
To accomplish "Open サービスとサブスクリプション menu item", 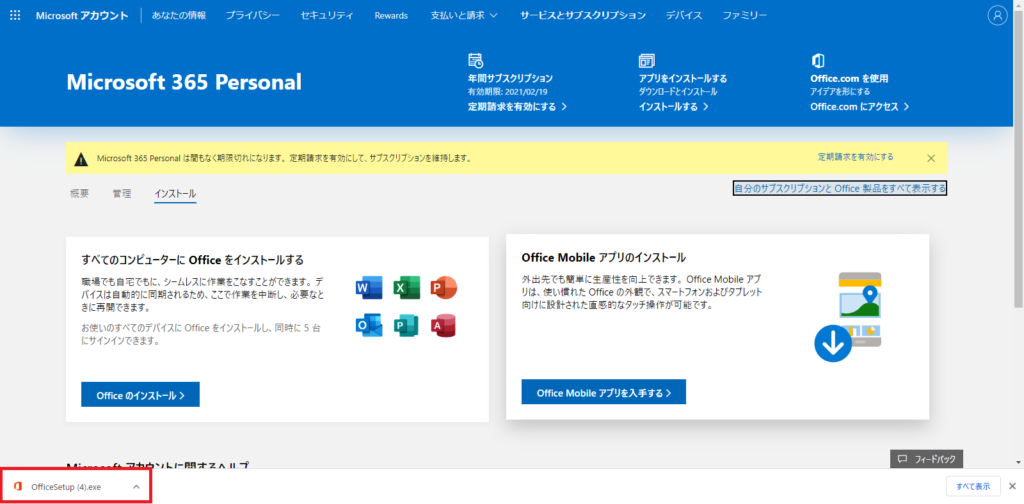I will pos(583,15).
